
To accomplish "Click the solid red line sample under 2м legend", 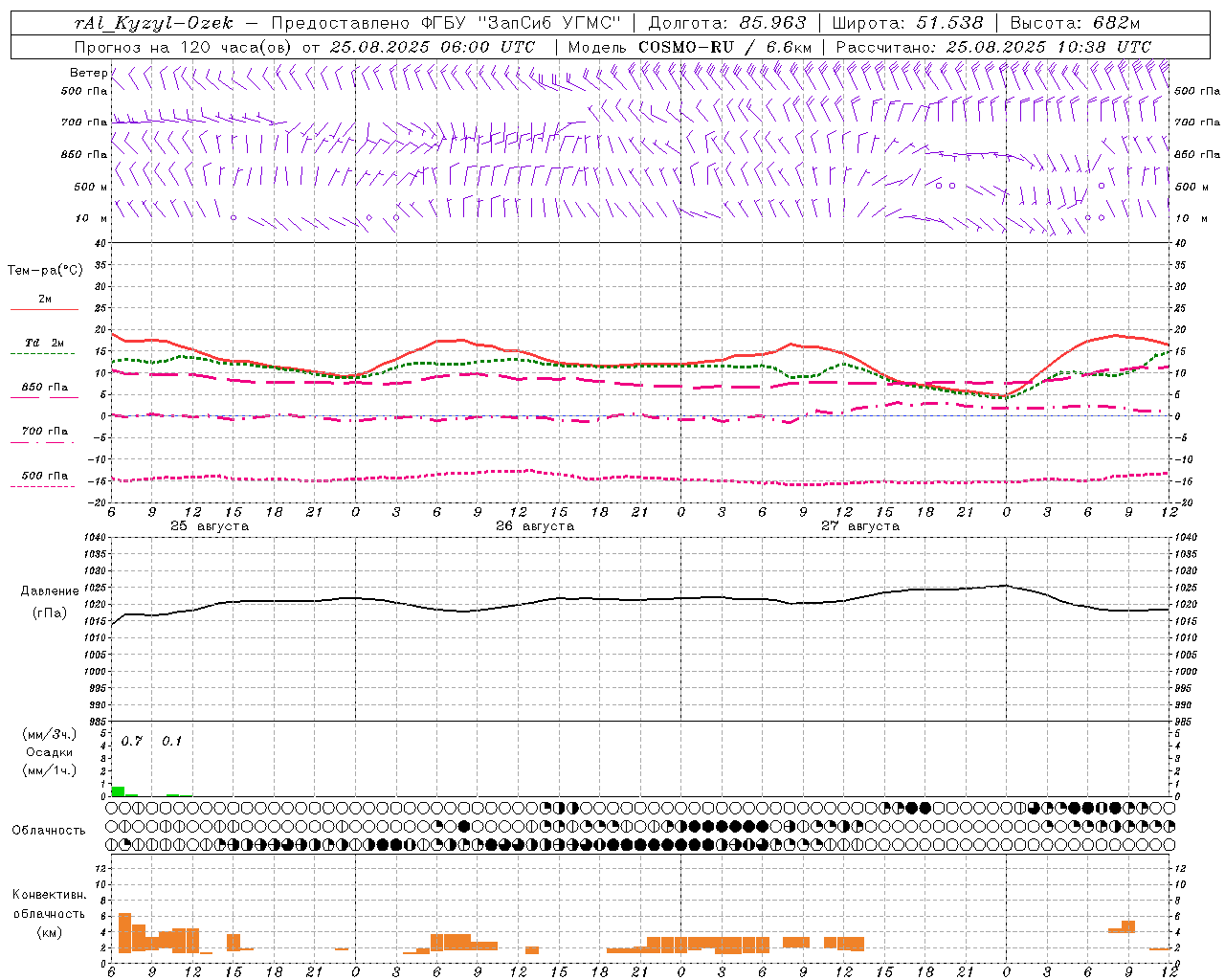I will tap(44, 310).
